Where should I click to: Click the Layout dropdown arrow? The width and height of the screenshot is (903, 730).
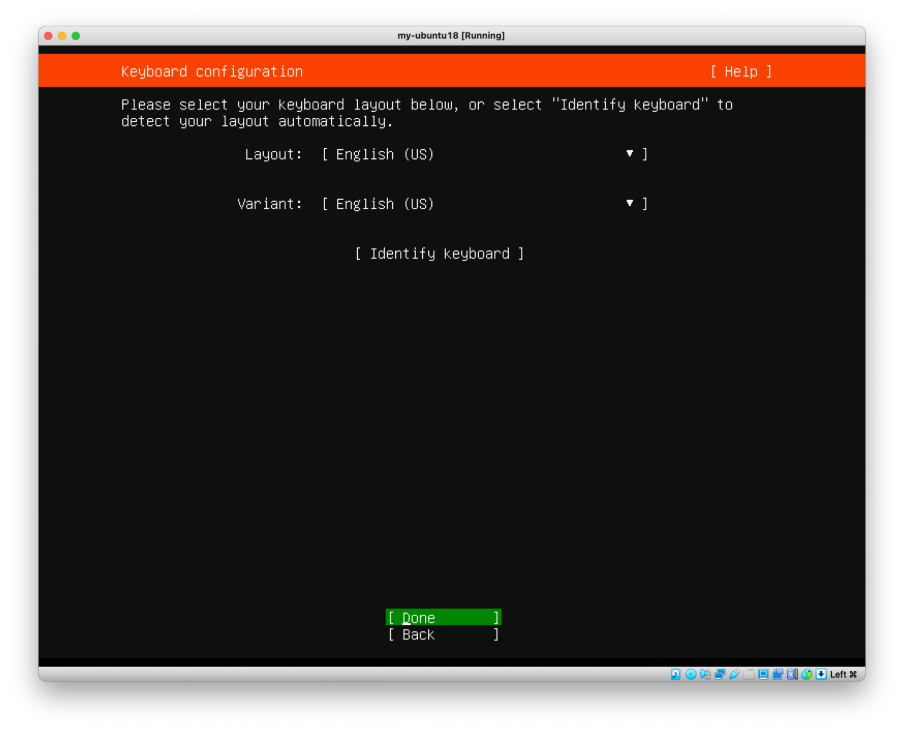pyautogui.click(x=629, y=153)
